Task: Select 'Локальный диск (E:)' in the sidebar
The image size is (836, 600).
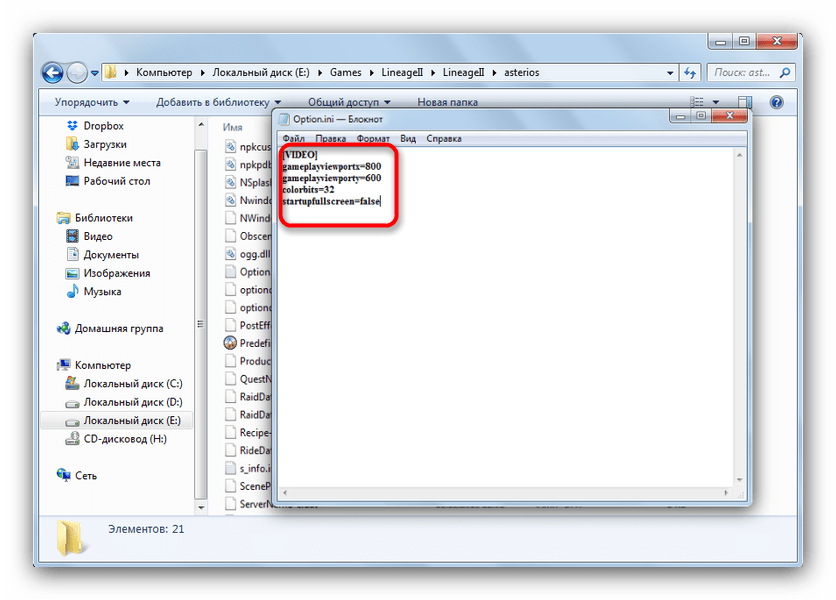Action: point(117,420)
